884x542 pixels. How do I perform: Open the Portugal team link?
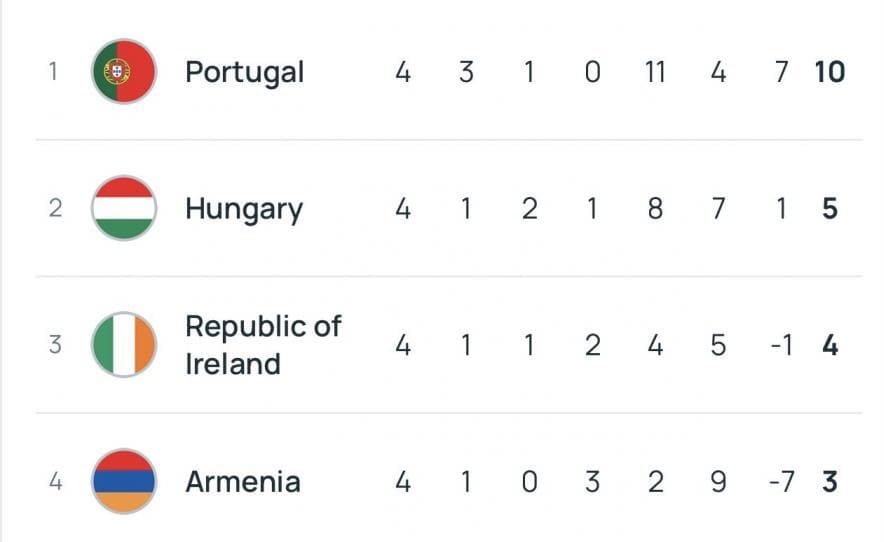tap(245, 72)
